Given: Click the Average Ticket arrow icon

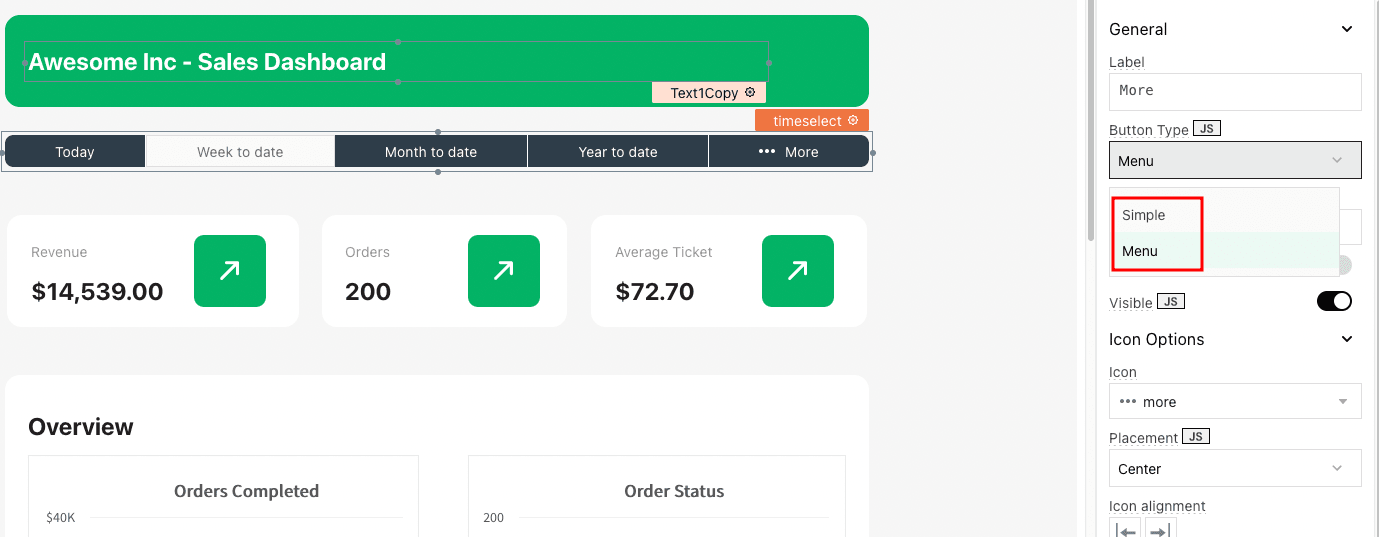Looking at the screenshot, I should coord(798,271).
